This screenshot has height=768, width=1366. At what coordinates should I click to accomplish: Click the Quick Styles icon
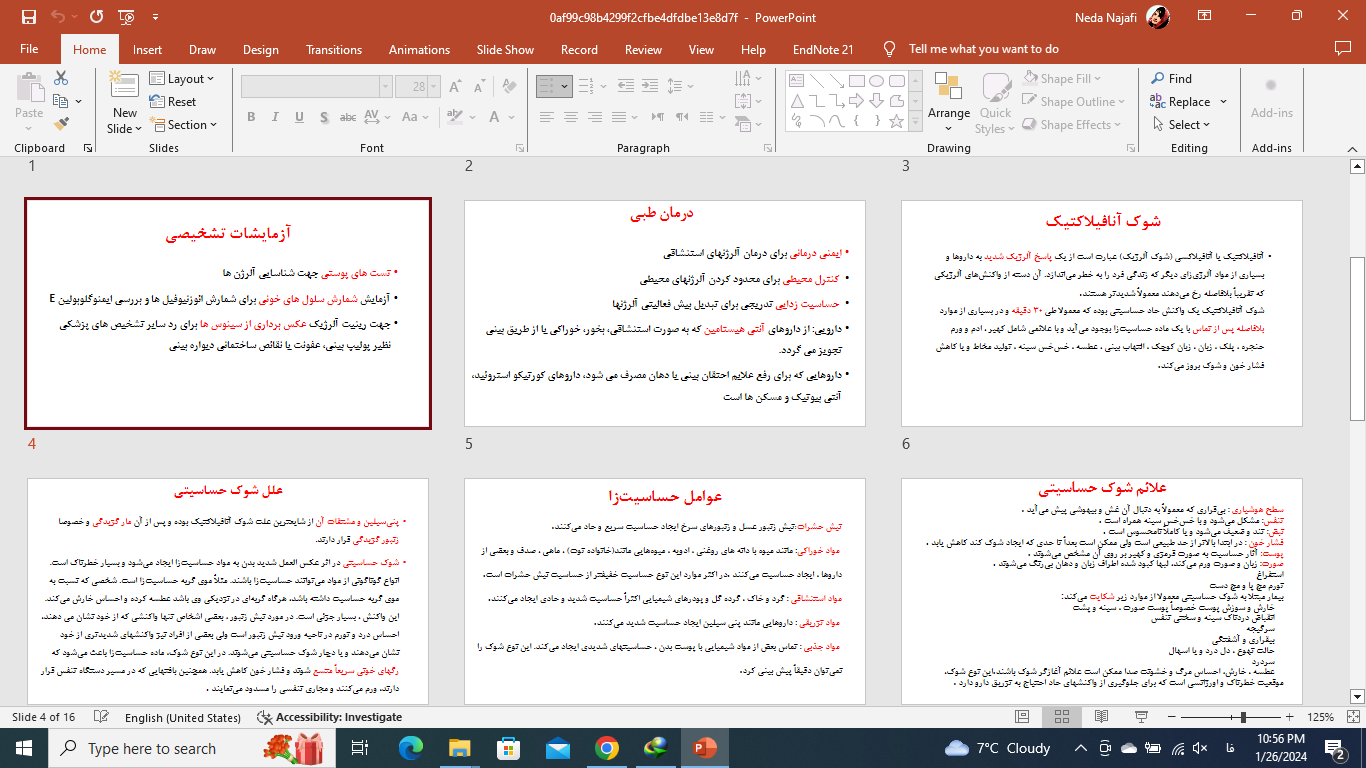click(x=995, y=100)
